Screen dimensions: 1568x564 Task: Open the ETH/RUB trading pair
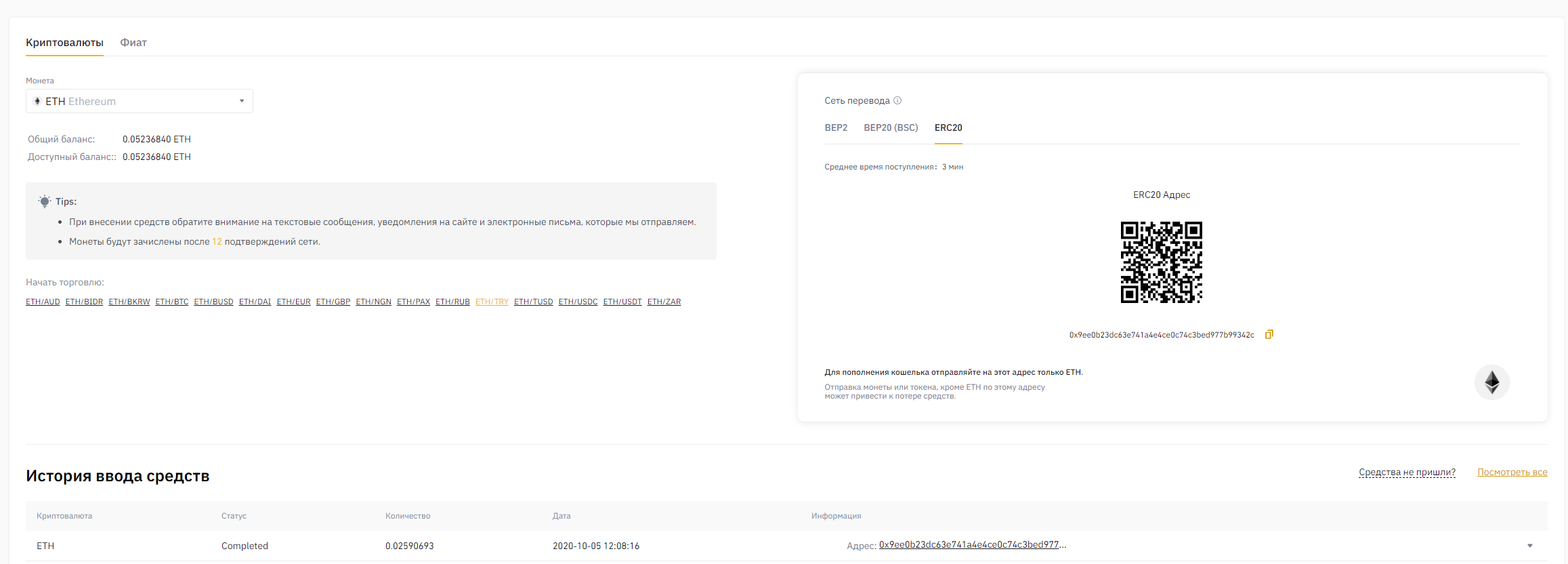click(452, 302)
